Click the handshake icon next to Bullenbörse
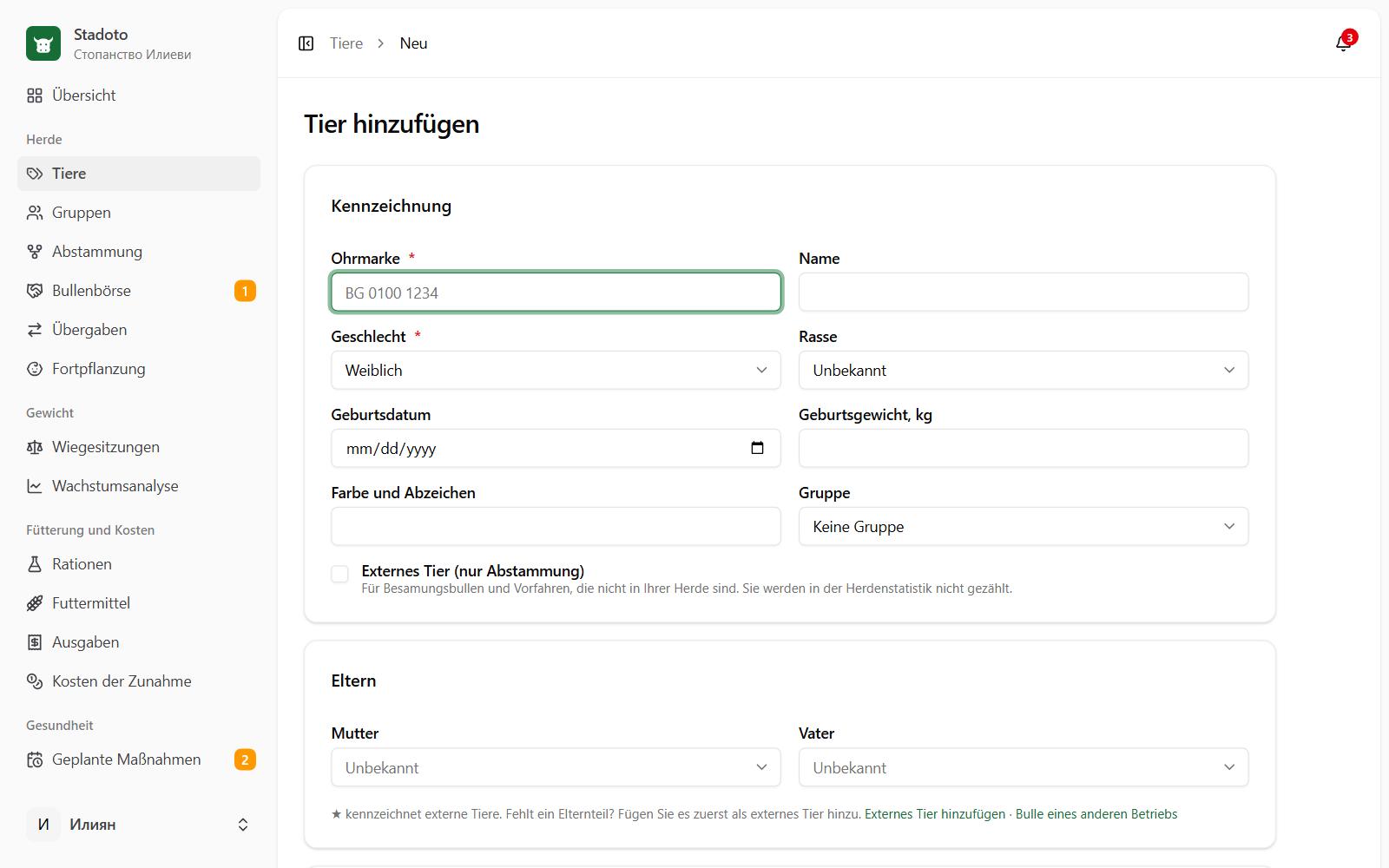 click(35, 291)
